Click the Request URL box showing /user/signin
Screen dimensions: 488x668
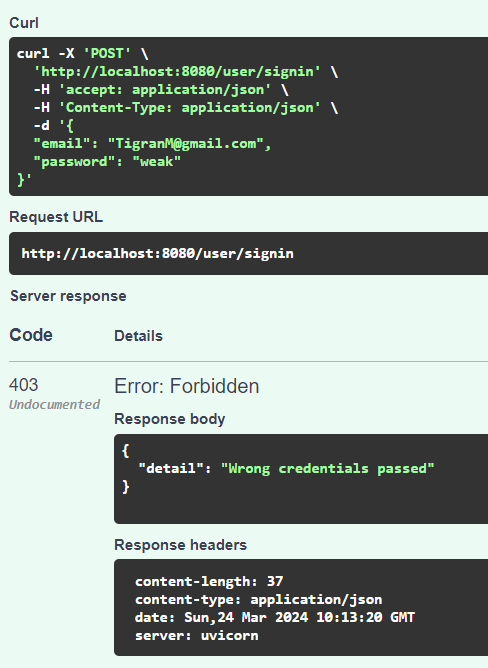[248, 253]
